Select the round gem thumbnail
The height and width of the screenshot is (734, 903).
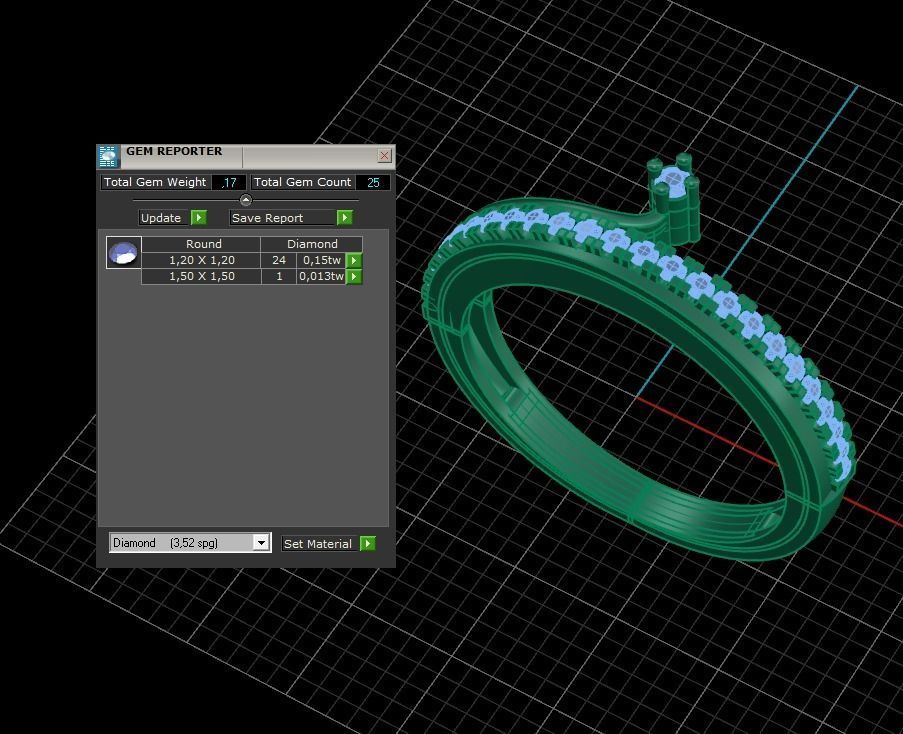click(123, 252)
